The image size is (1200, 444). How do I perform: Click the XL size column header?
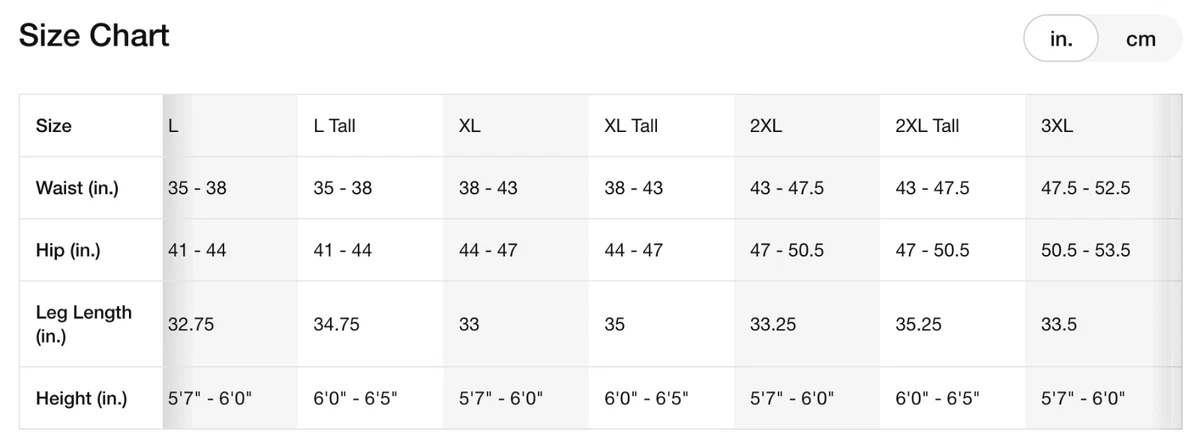[x=470, y=126]
